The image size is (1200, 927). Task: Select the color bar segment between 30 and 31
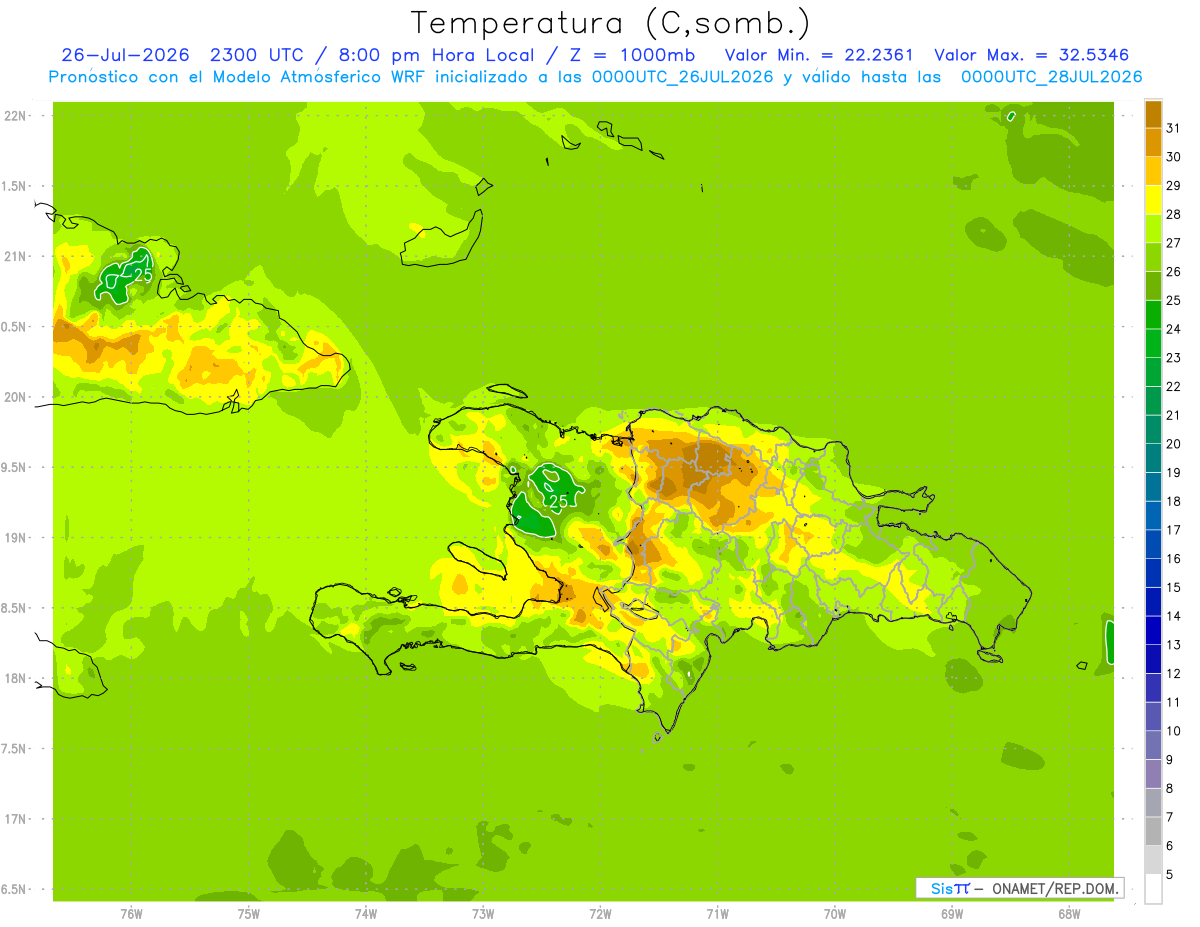pos(1153,142)
